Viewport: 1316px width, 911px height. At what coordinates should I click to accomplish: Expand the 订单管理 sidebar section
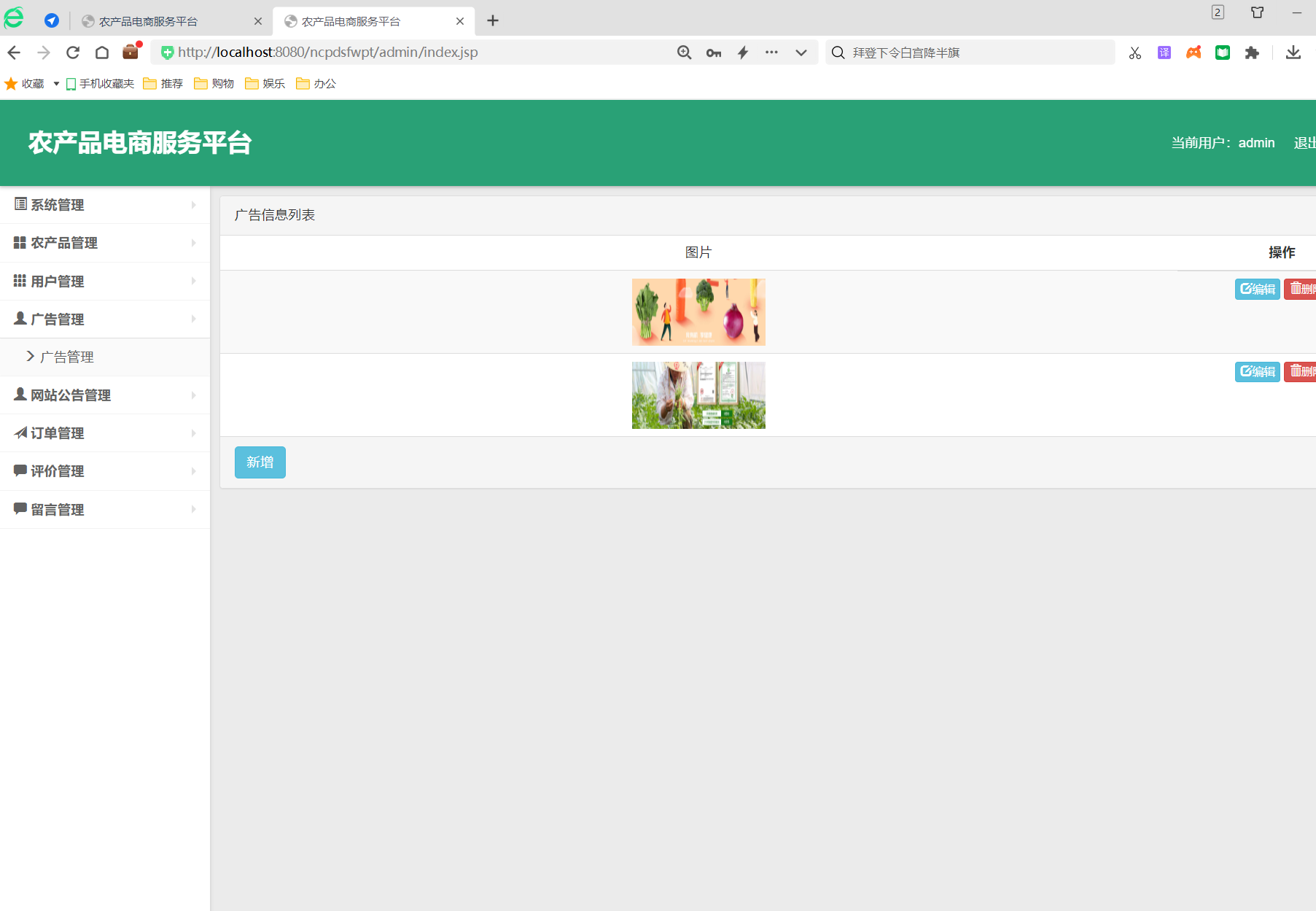(104, 433)
